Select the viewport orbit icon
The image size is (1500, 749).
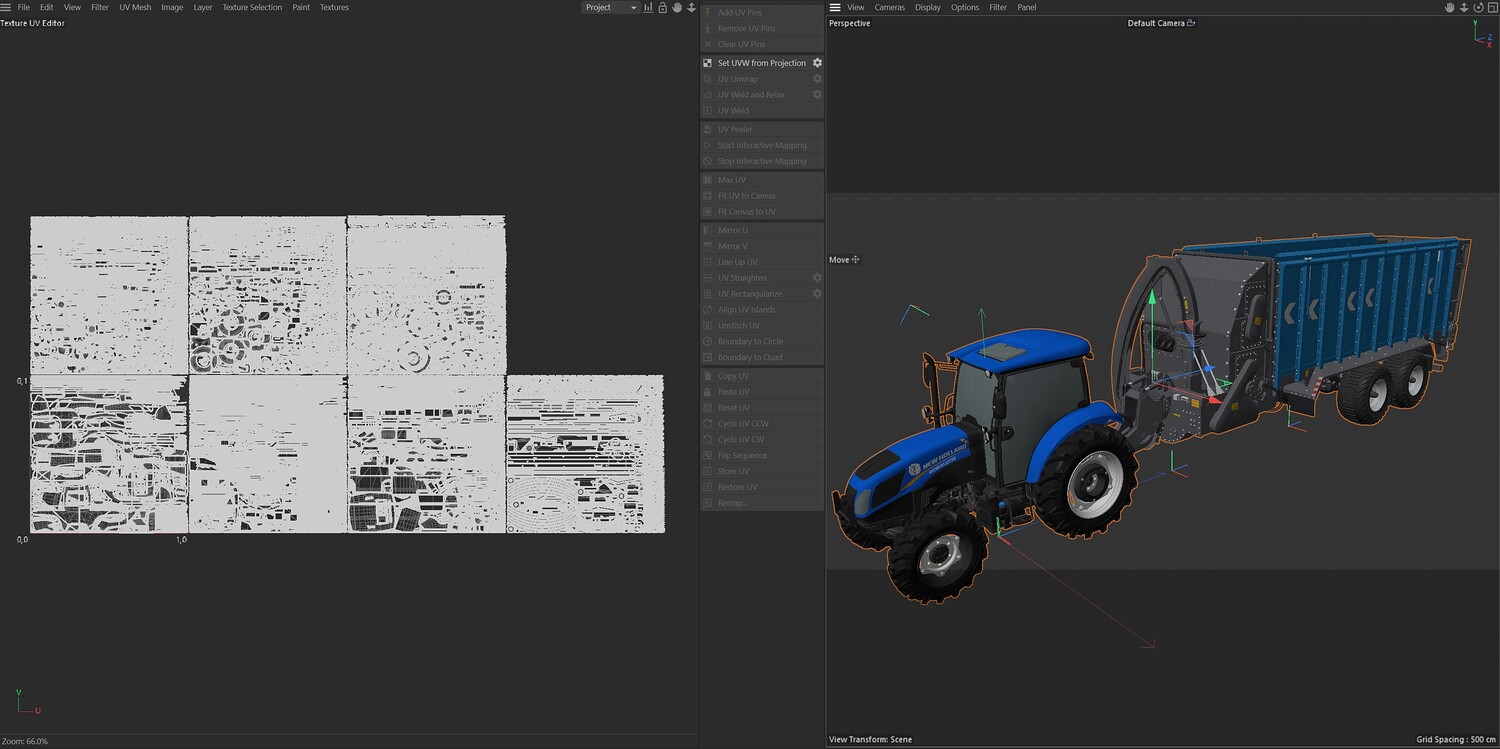tap(1478, 7)
